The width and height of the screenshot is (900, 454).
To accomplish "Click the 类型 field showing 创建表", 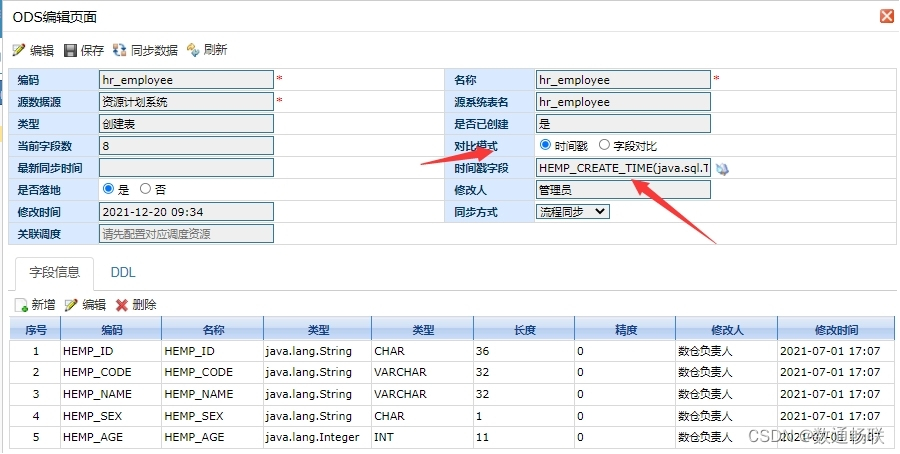I will pos(187,124).
